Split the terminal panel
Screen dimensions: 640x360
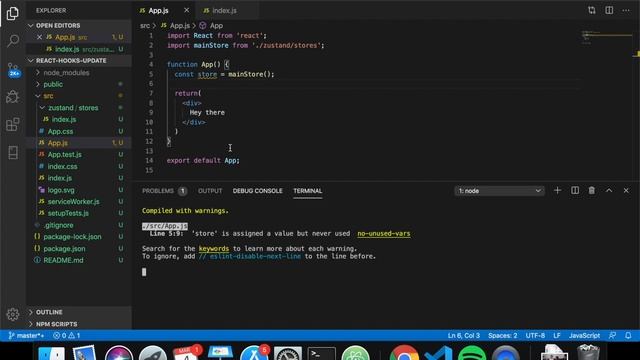tap(575, 191)
